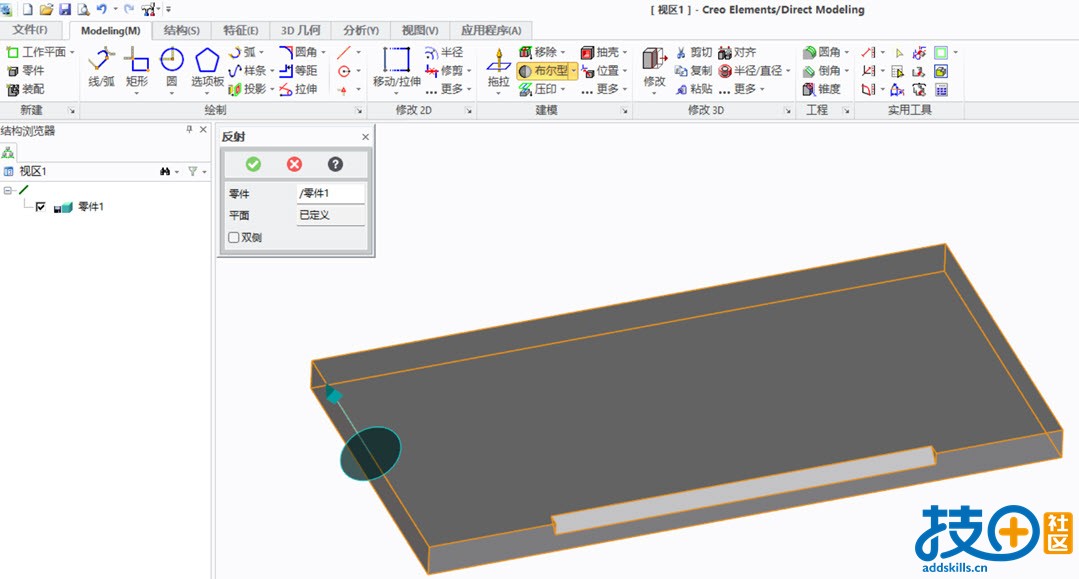Viewport: 1079px width, 579px height.
Task: Open the calculator icon in 实用工具
Action: coord(941,90)
